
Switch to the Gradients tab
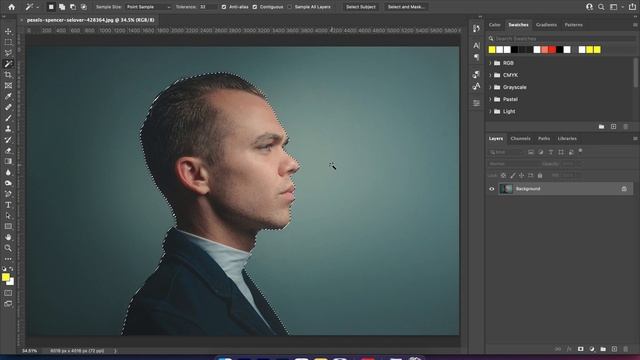546,25
